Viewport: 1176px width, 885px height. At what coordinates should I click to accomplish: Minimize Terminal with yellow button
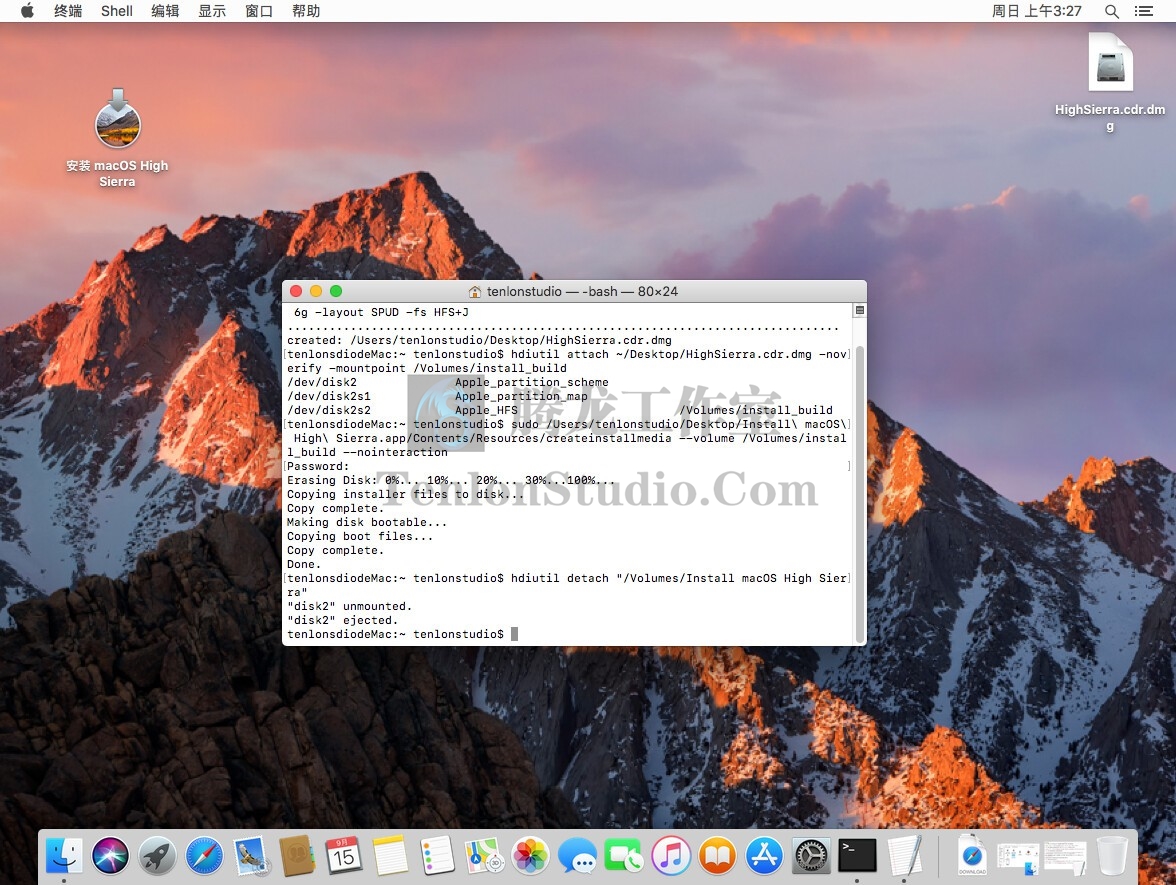coord(316,291)
